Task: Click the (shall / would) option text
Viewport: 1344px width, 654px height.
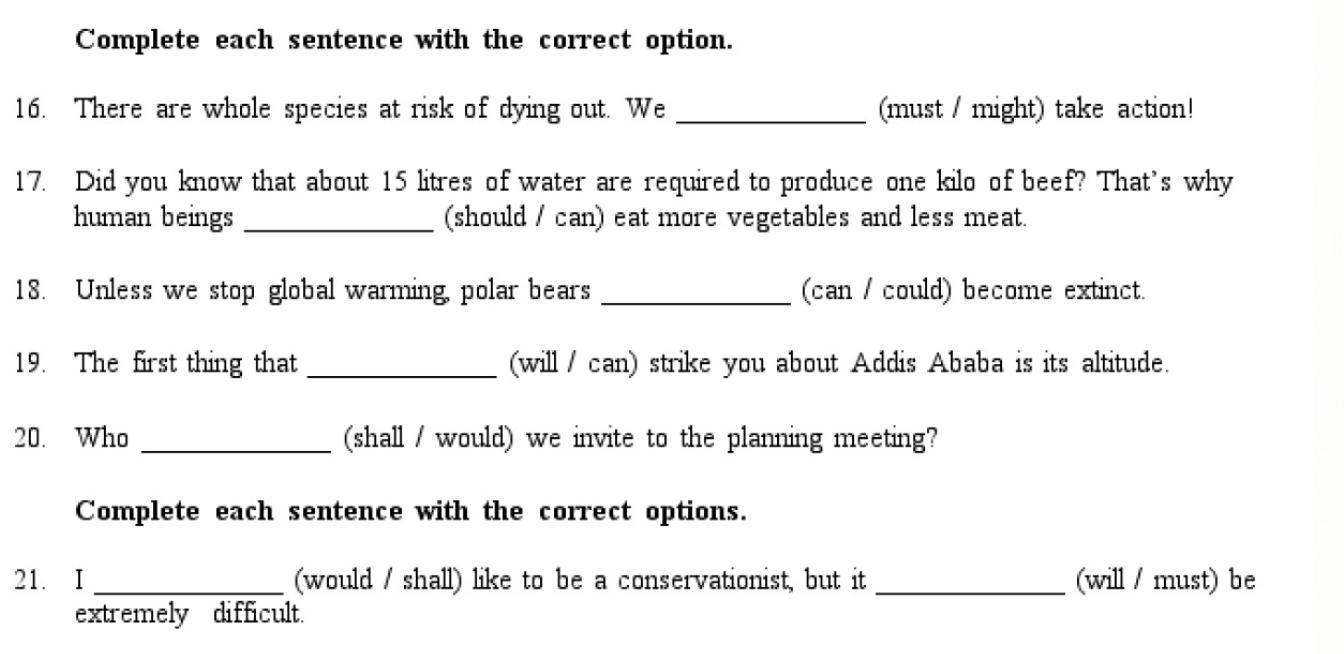Action: [x=428, y=438]
